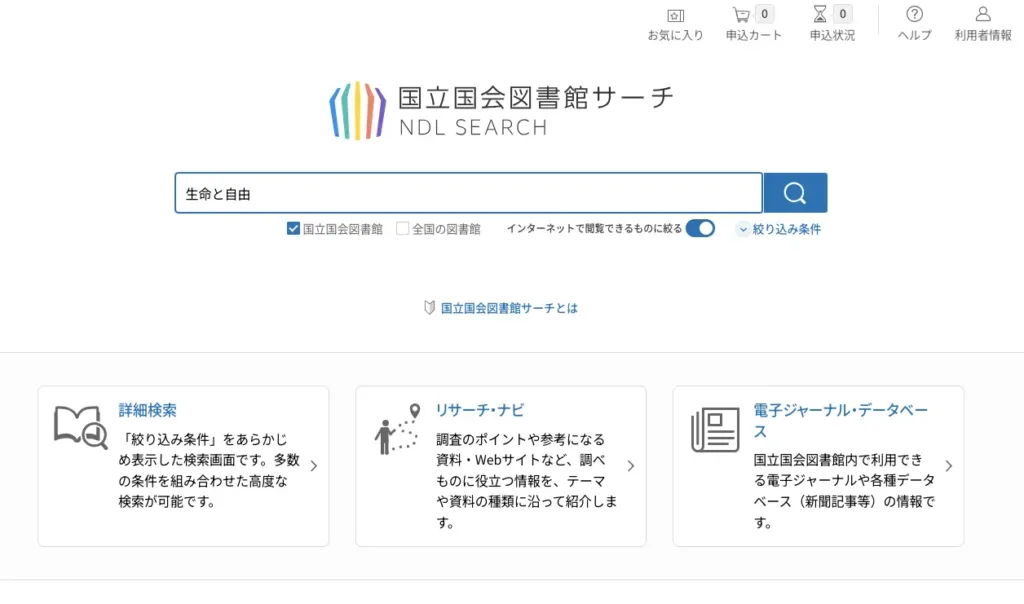Open the ヘルプ question mark icon
The width and height of the screenshot is (1024, 604).
[914, 15]
